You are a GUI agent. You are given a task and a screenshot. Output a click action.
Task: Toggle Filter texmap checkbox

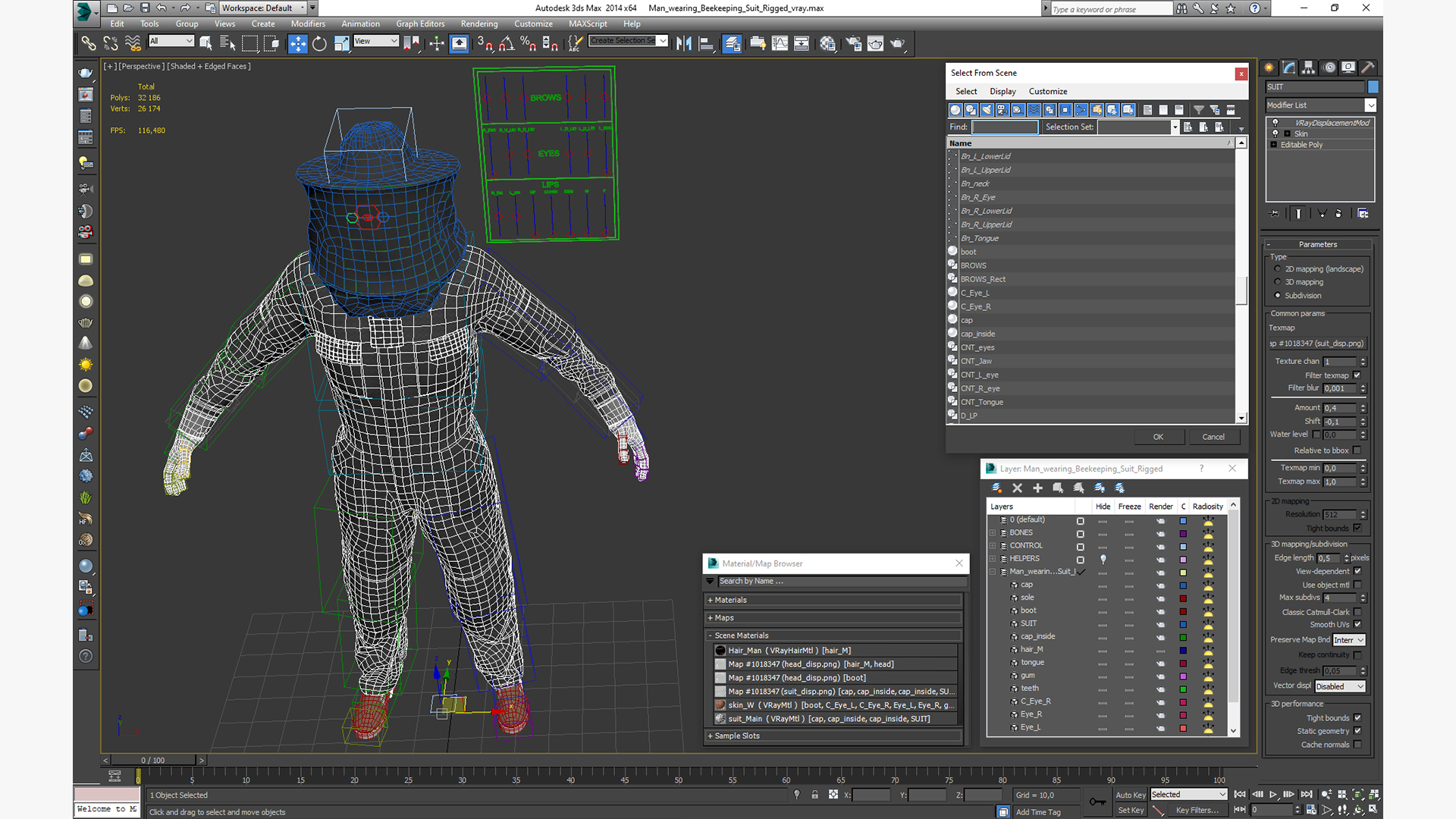(1357, 375)
